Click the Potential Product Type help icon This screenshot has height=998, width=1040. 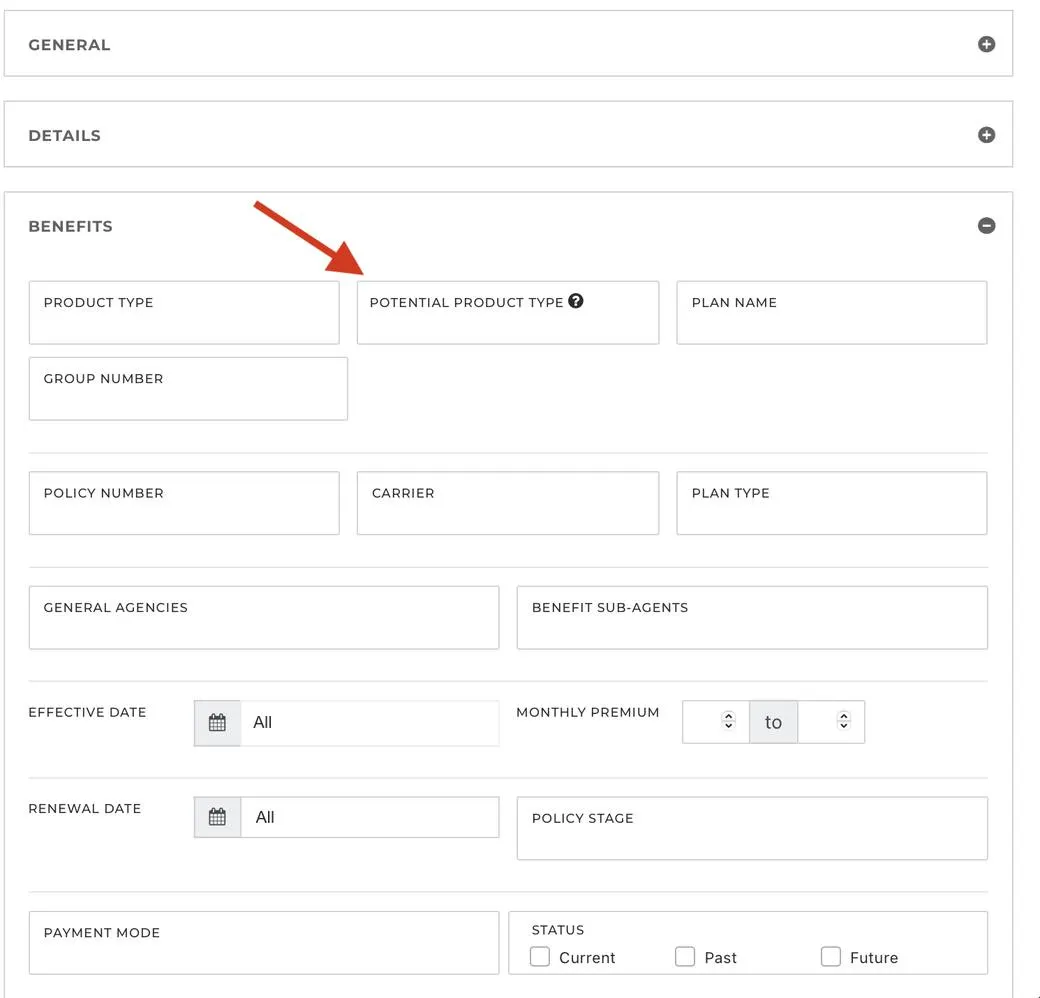pyautogui.click(x=576, y=301)
